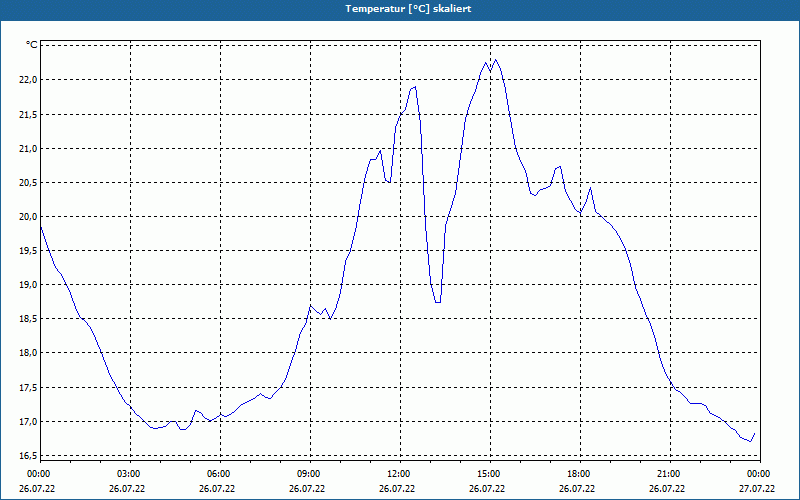The width and height of the screenshot is (800, 500).
Task: Click the 26.07.22 date beneath 06:00
Action: click(217, 489)
